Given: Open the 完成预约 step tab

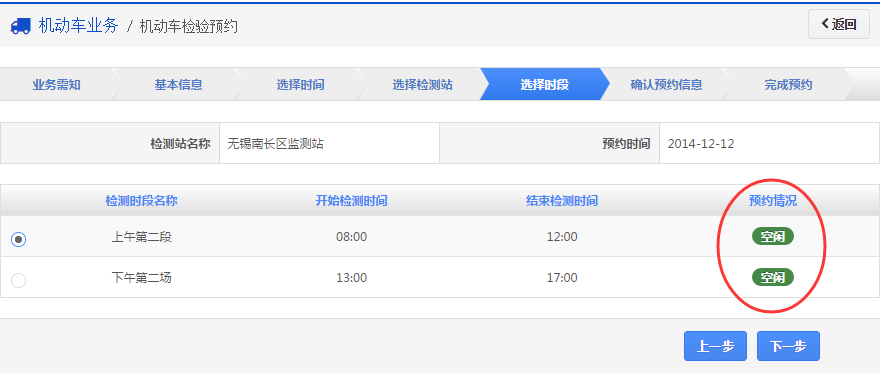Looking at the screenshot, I should tap(788, 85).
